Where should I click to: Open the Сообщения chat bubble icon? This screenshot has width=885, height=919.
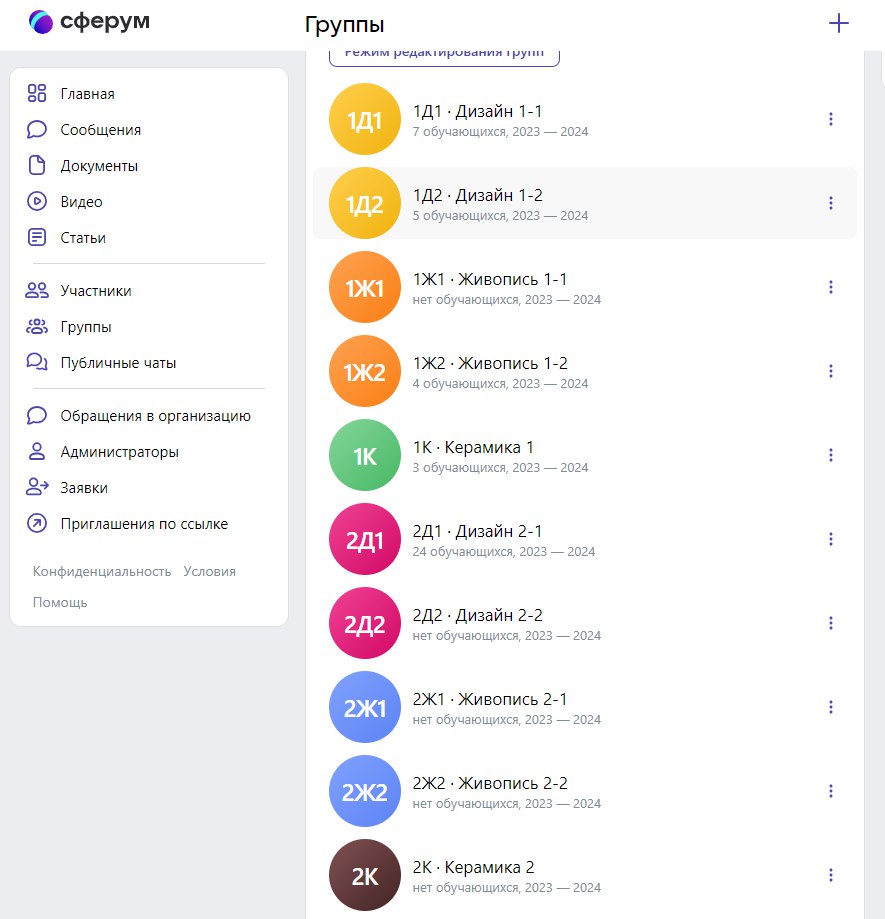click(x=37, y=130)
